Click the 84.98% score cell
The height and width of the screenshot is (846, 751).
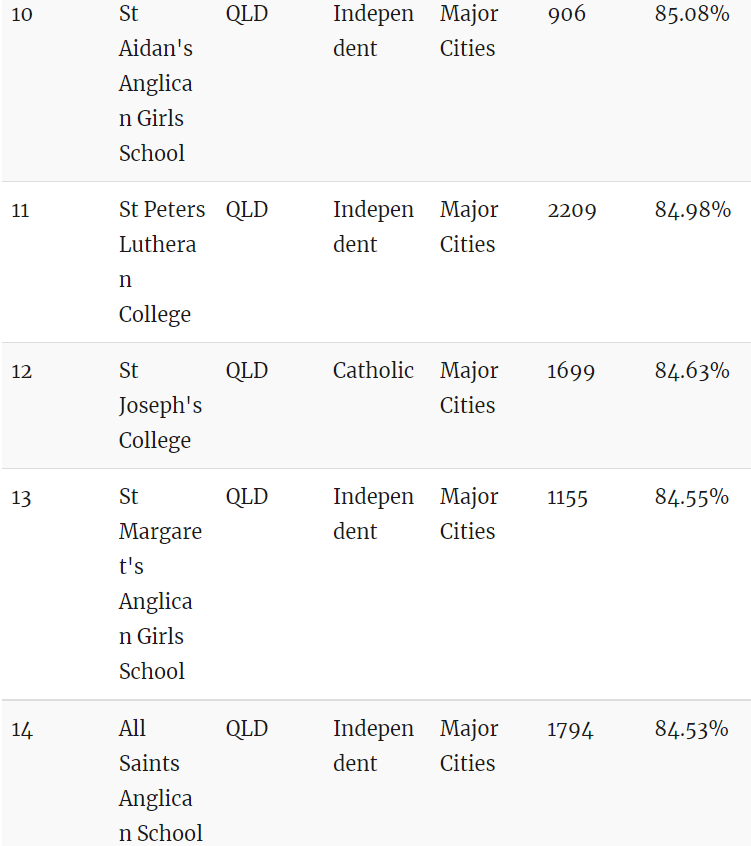point(693,209)
